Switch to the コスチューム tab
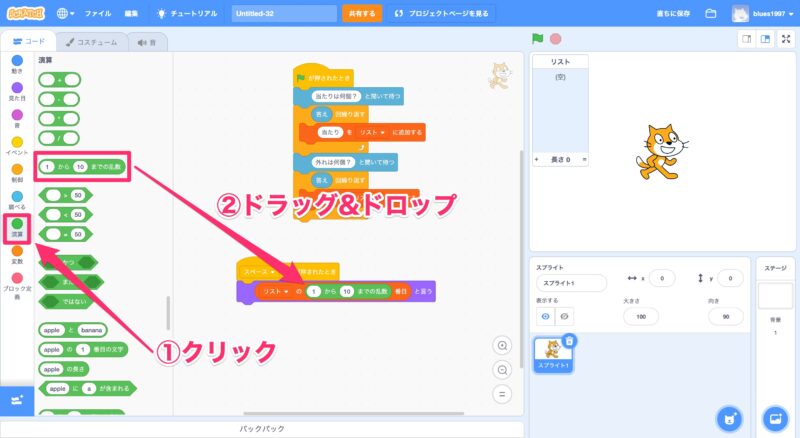 [90, 42]
